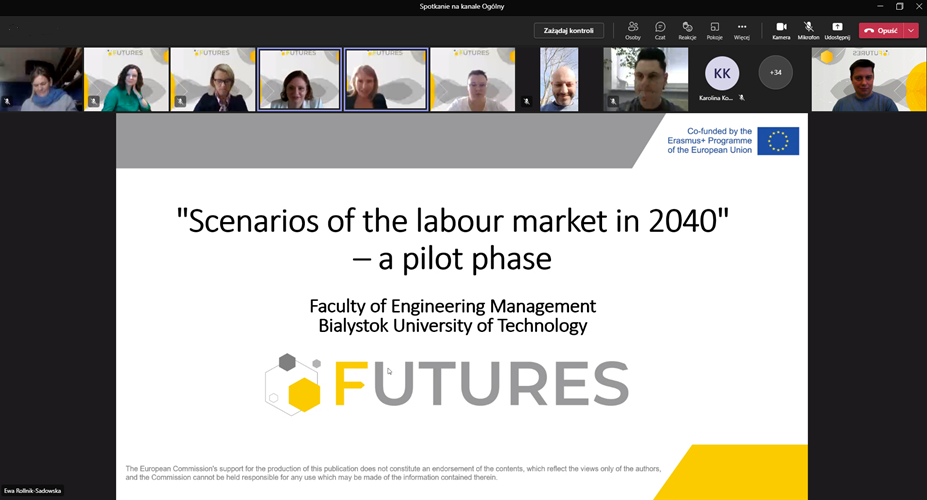Screen dimensions: 927x500
Task: Open the Więcej more options menu
Action: point(741,30)
